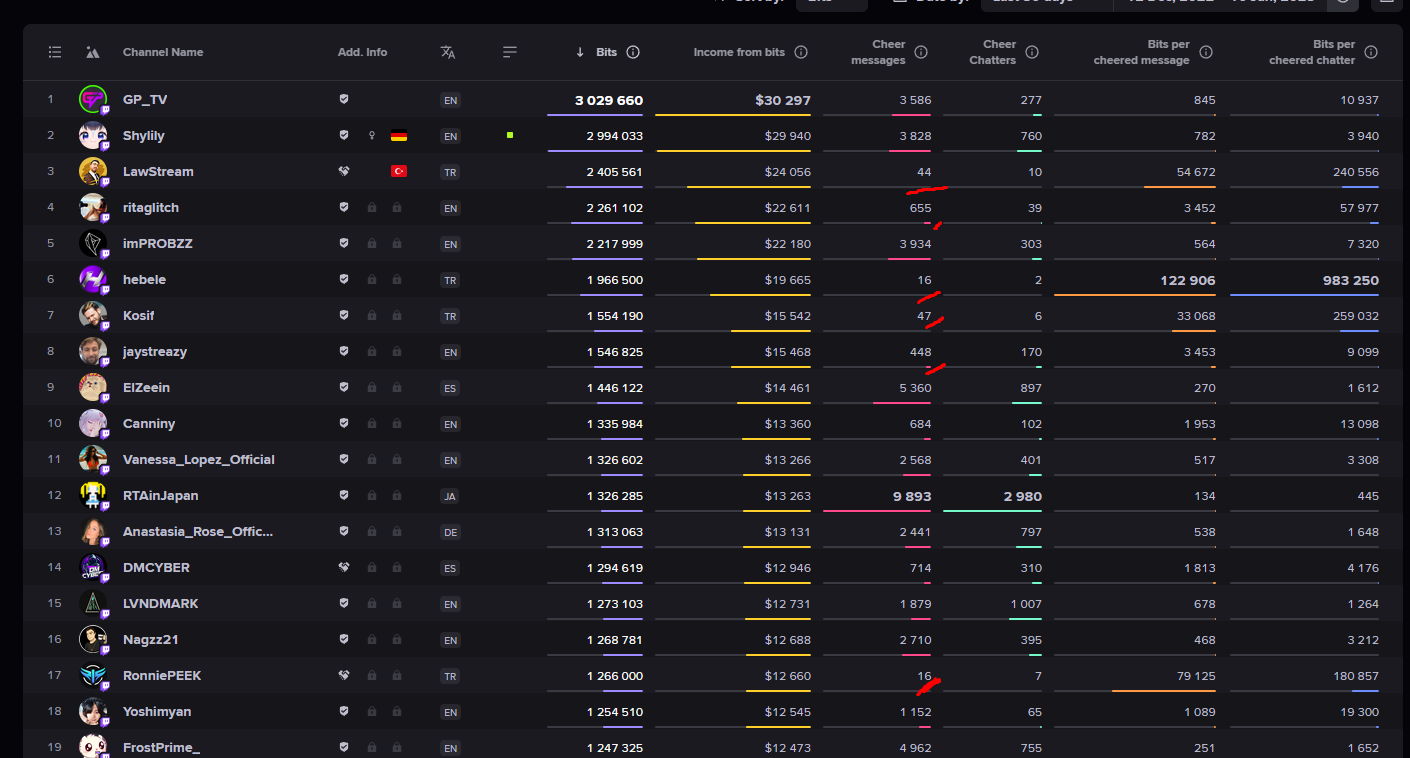1410x758 pixels.
Task: Show info icon for Cheer Chatters
Action: (x=1032, y=52)
